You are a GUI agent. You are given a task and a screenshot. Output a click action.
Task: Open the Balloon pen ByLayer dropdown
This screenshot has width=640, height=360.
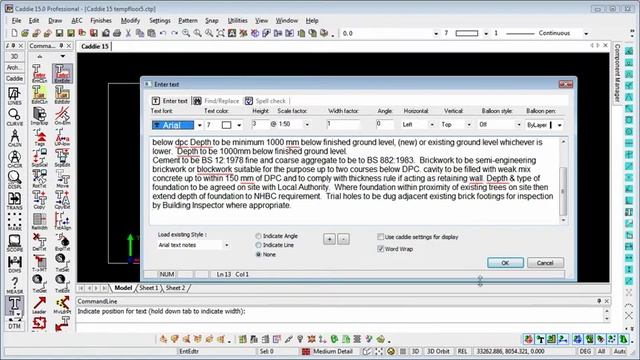click(559, 125)
